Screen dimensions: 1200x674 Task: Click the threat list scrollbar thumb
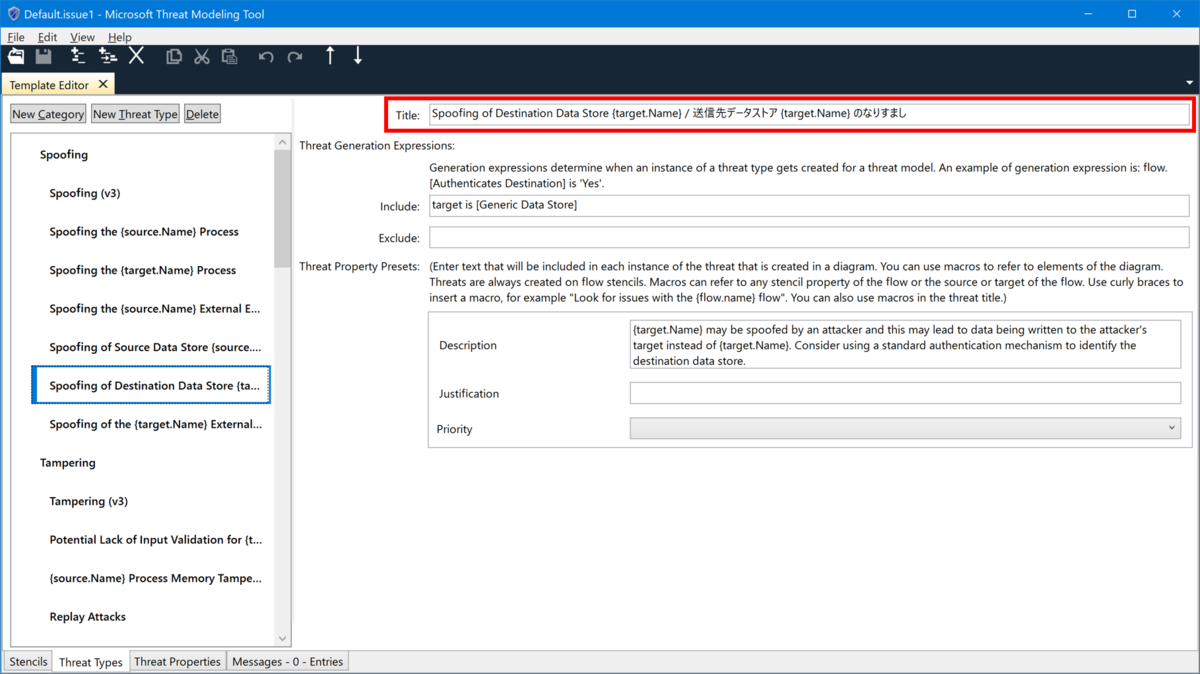pos(282,208)
